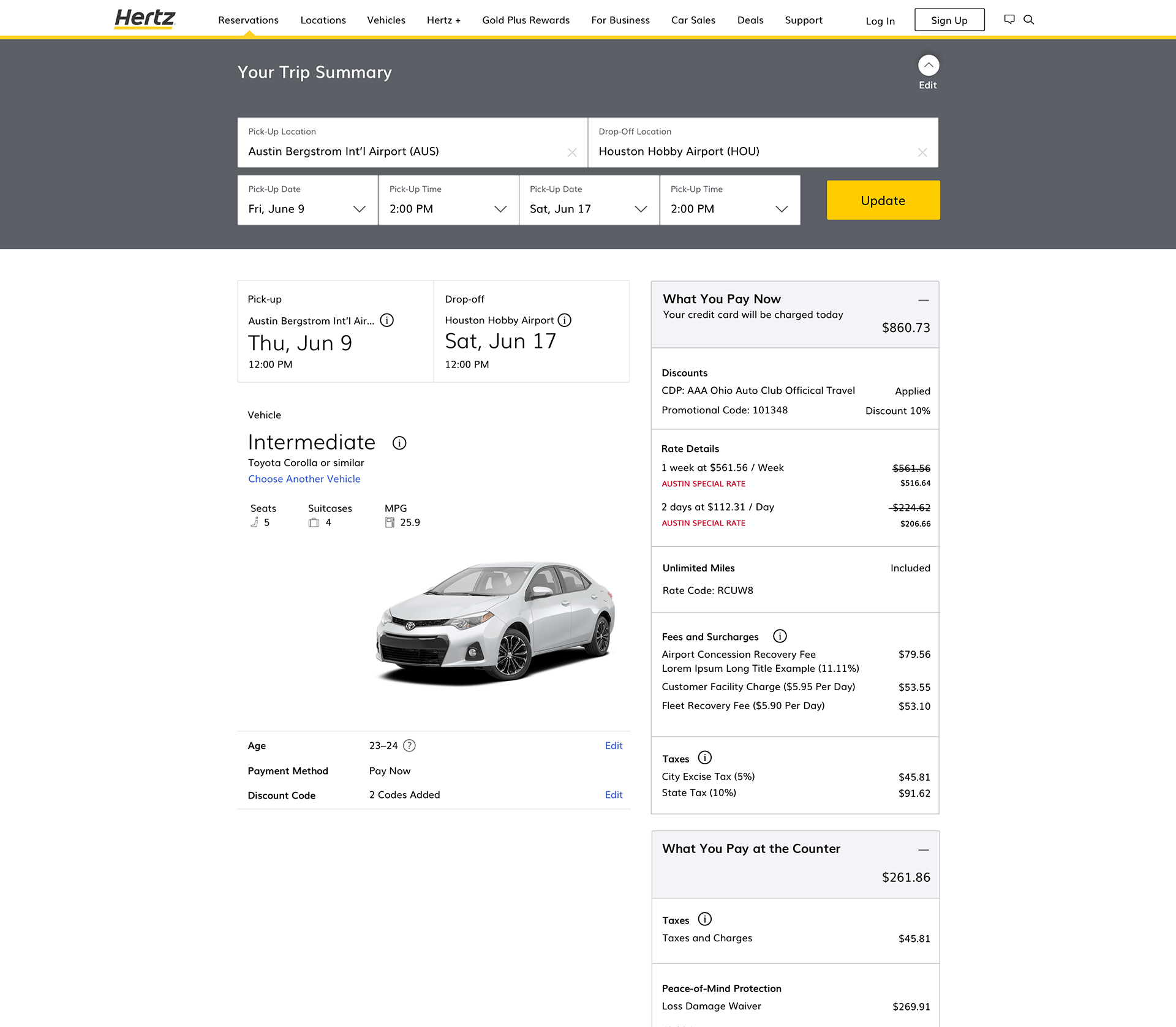This screenshot has height=1027, width=1176.
Task: Open the Support menu
Action: click(x=804, y=20)
